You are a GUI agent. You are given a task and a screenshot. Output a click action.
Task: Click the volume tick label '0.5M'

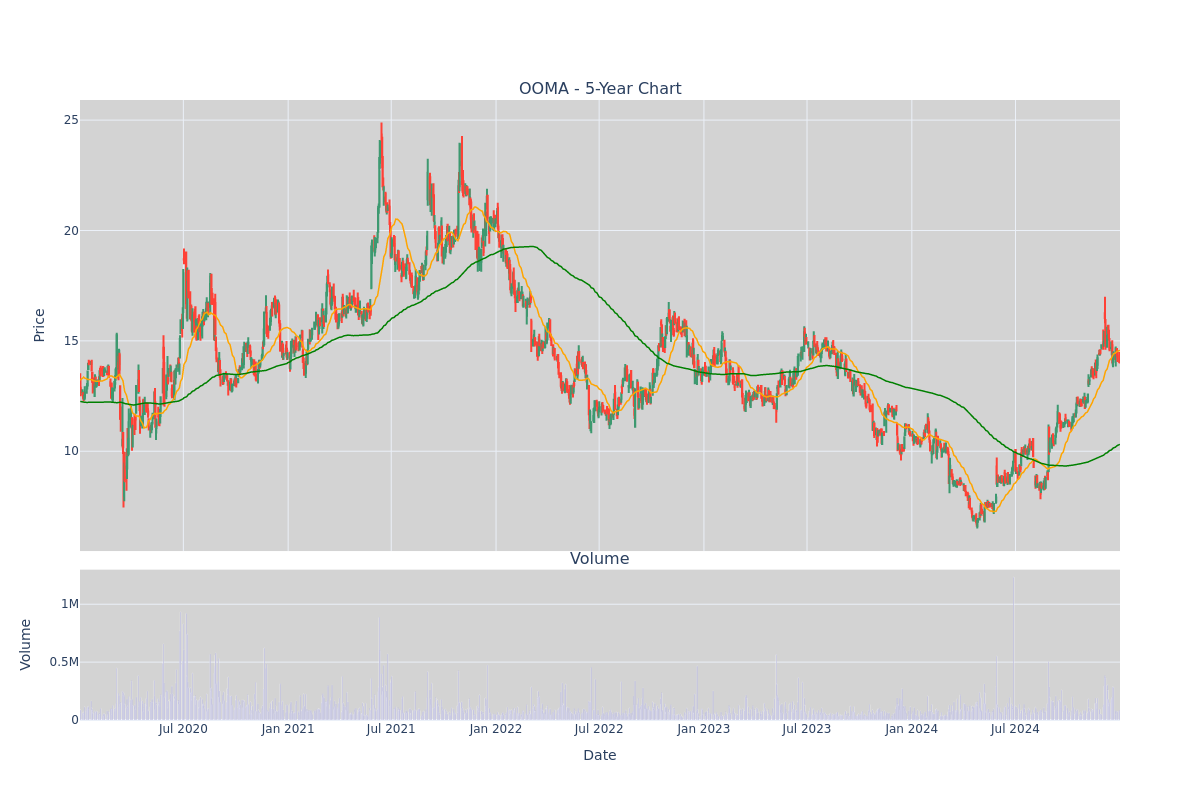point(63,662)
